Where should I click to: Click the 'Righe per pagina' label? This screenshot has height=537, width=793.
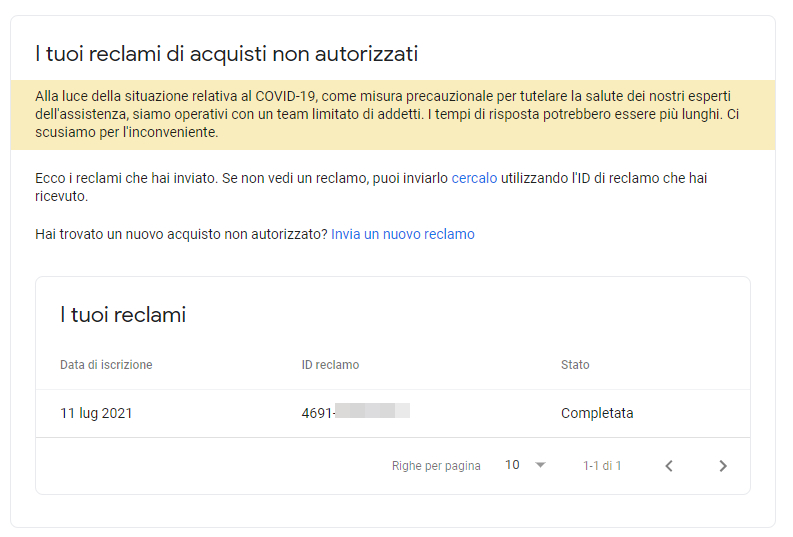click(x=436, y=466)
